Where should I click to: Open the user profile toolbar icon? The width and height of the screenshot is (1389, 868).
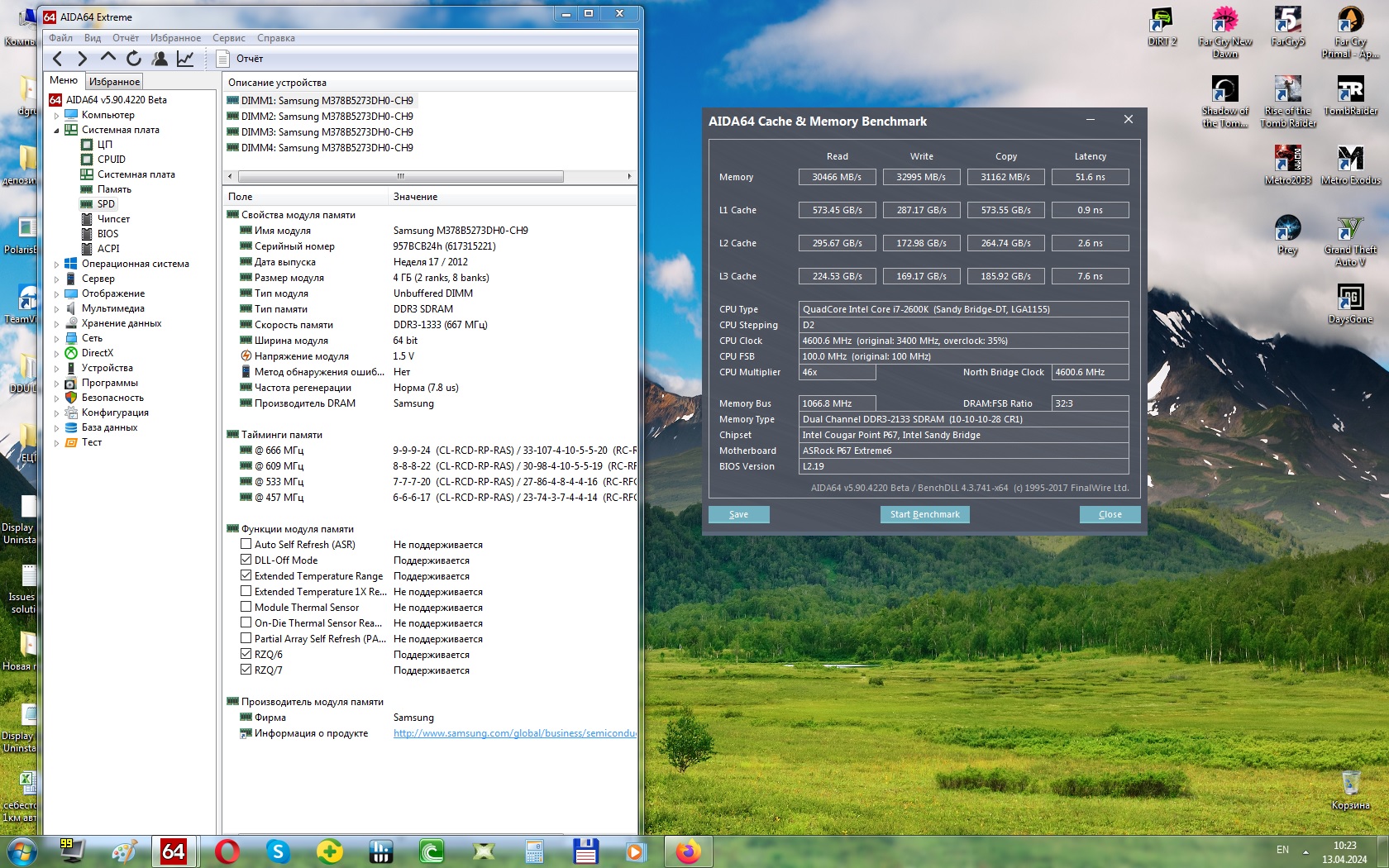pos(160,59)
